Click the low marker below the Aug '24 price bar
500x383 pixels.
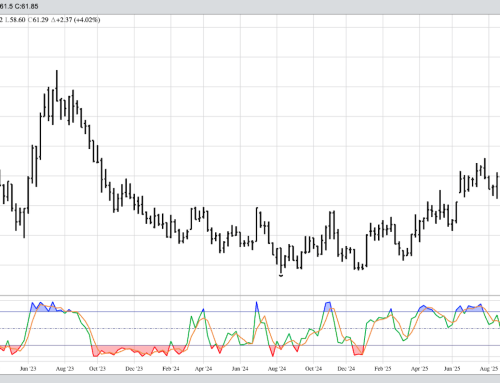[x=281, y=276]
